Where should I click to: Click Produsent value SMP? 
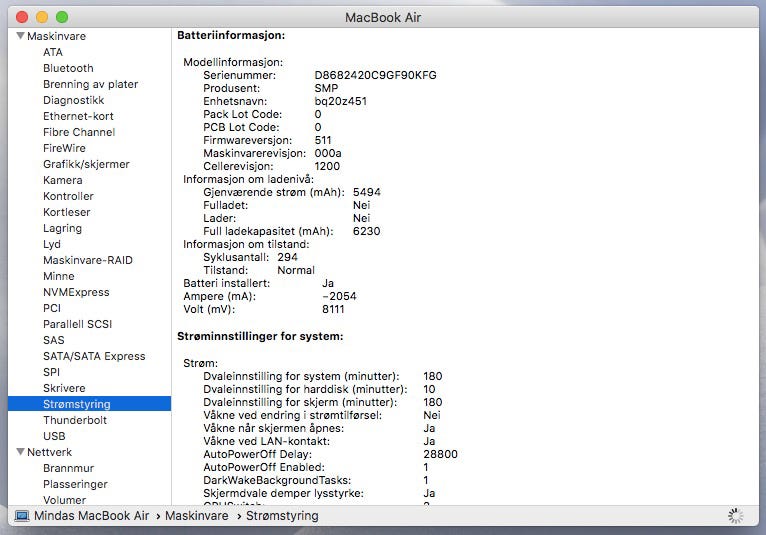pos(326,88)
